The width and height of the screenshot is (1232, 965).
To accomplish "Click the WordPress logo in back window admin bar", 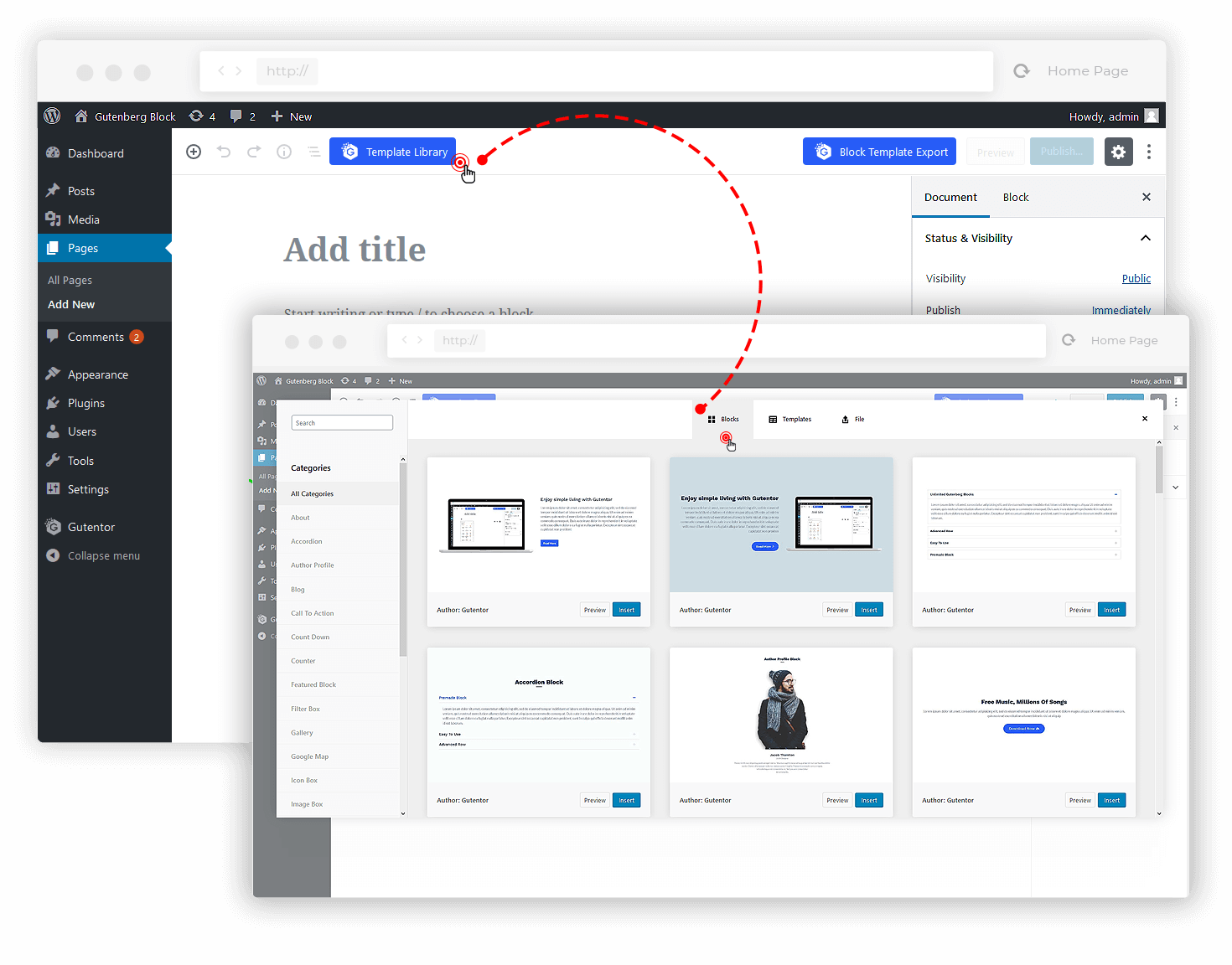I will coord(52,116).
